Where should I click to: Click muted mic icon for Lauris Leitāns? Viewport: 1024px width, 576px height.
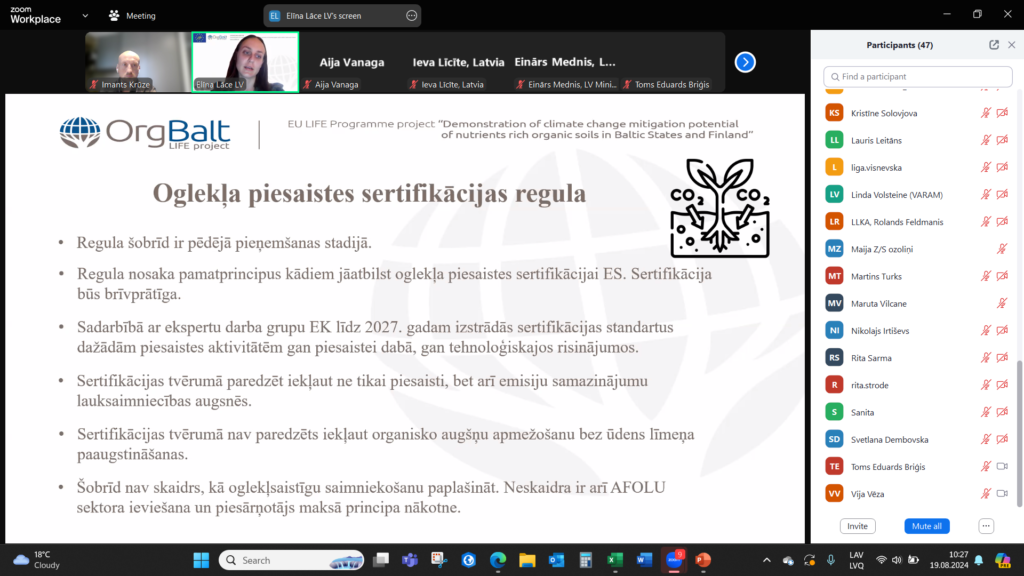pos(985,140)
